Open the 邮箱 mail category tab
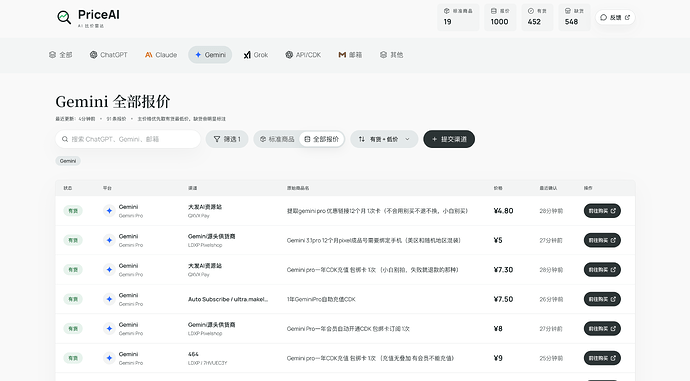This screenshot has width=690, height=381. coord(350,55)
